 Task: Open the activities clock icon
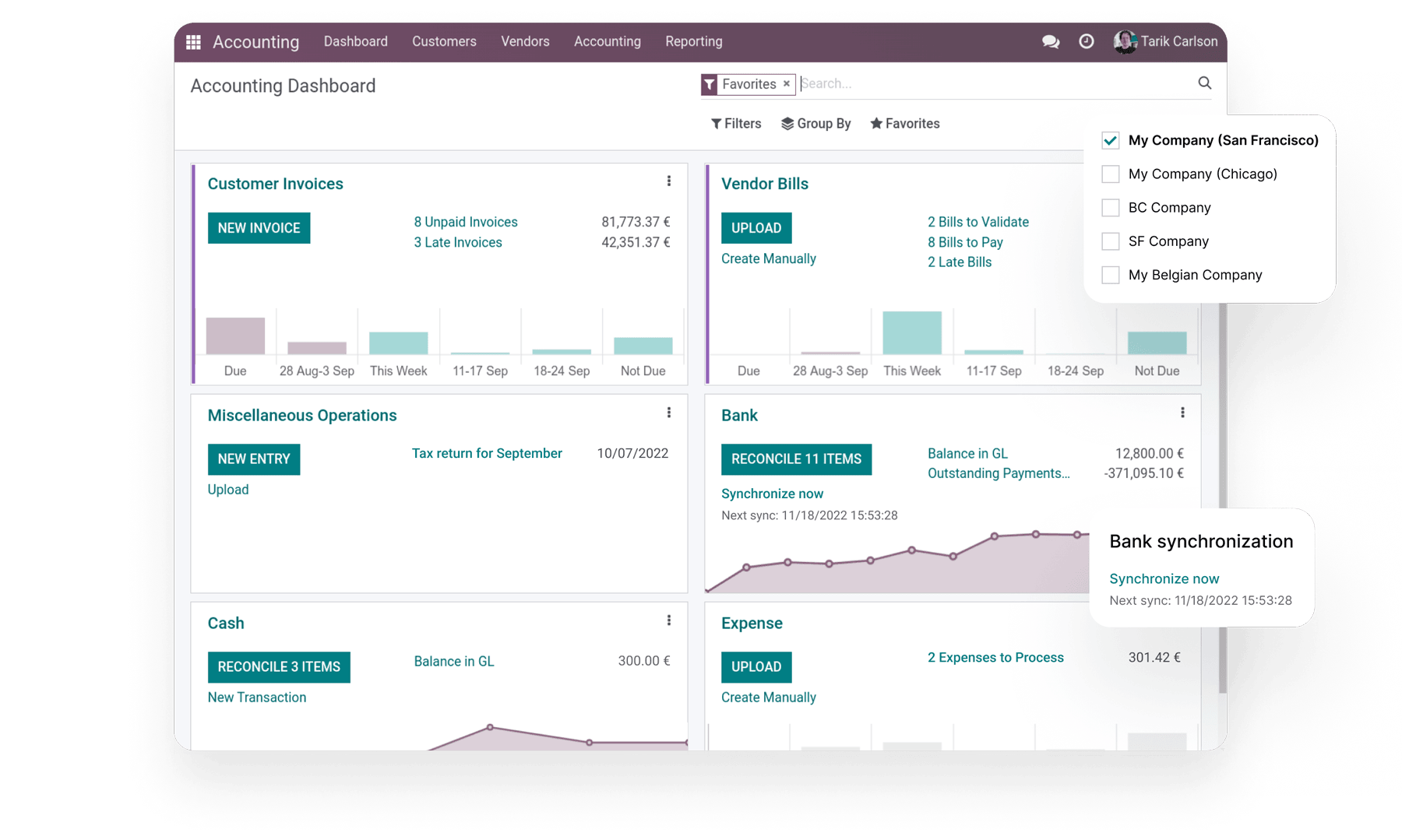pyautogui.click(x=1087, y=42)
